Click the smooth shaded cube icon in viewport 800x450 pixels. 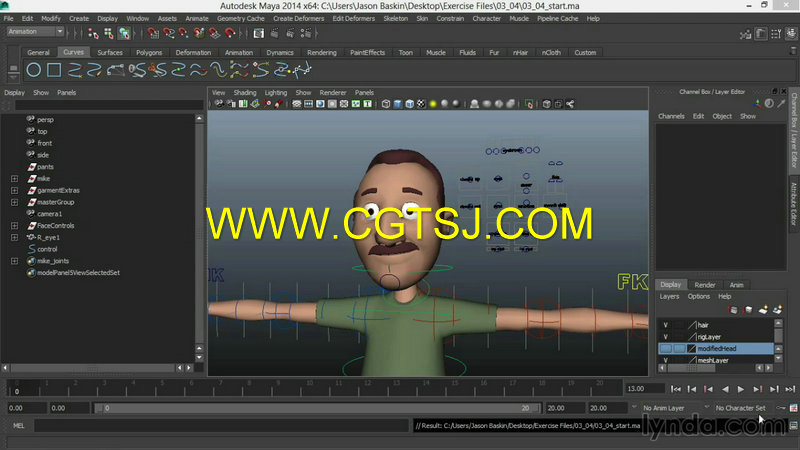(x=398, y=104)
